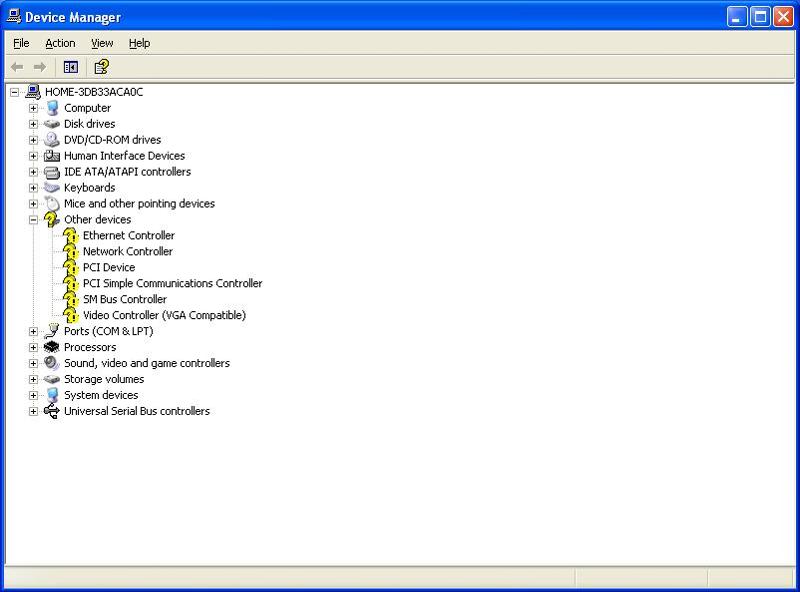Open the File menu
The height and width of the screenshot is (592, 800).
point(21,43)
